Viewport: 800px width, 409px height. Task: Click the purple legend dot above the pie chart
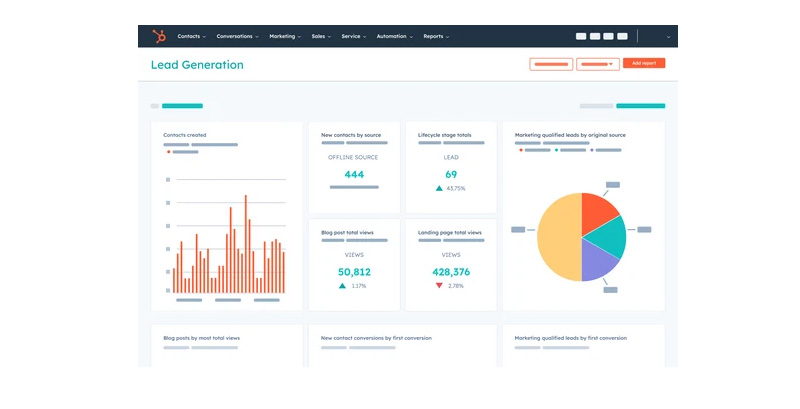click(x=593, y=151)
